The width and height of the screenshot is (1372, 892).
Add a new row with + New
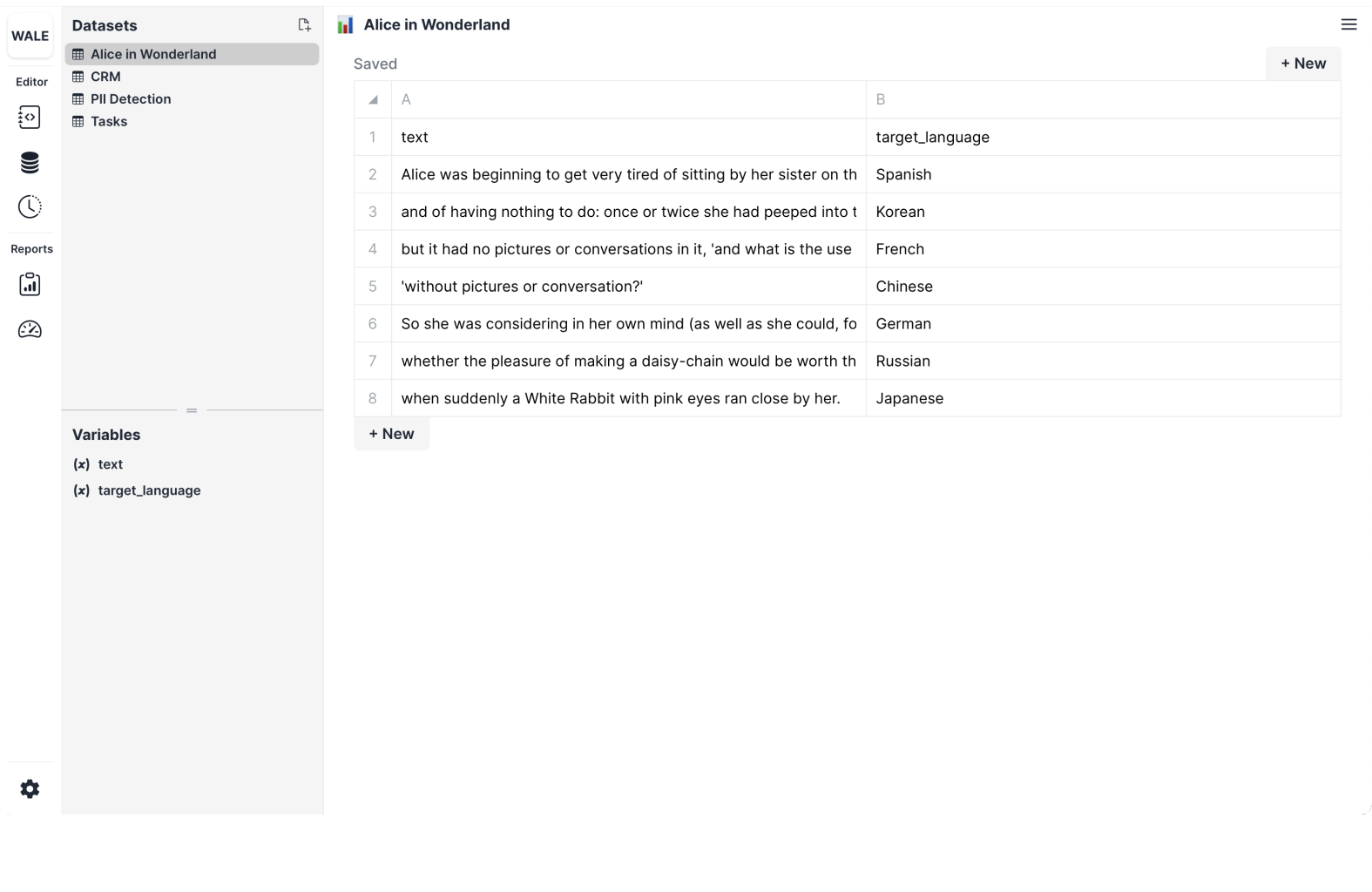[x=391, y=434]
